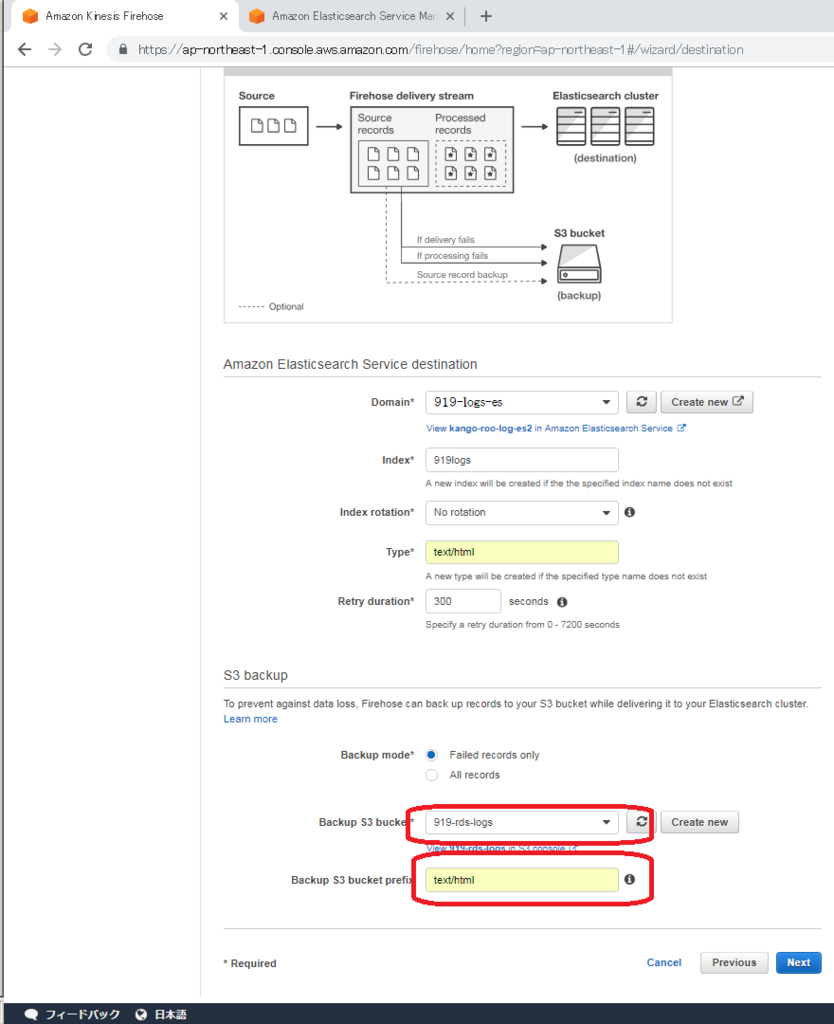Click the info icon next to Retry duration seconds
This screenshot has width=834, height=1024.
(562, 601)
